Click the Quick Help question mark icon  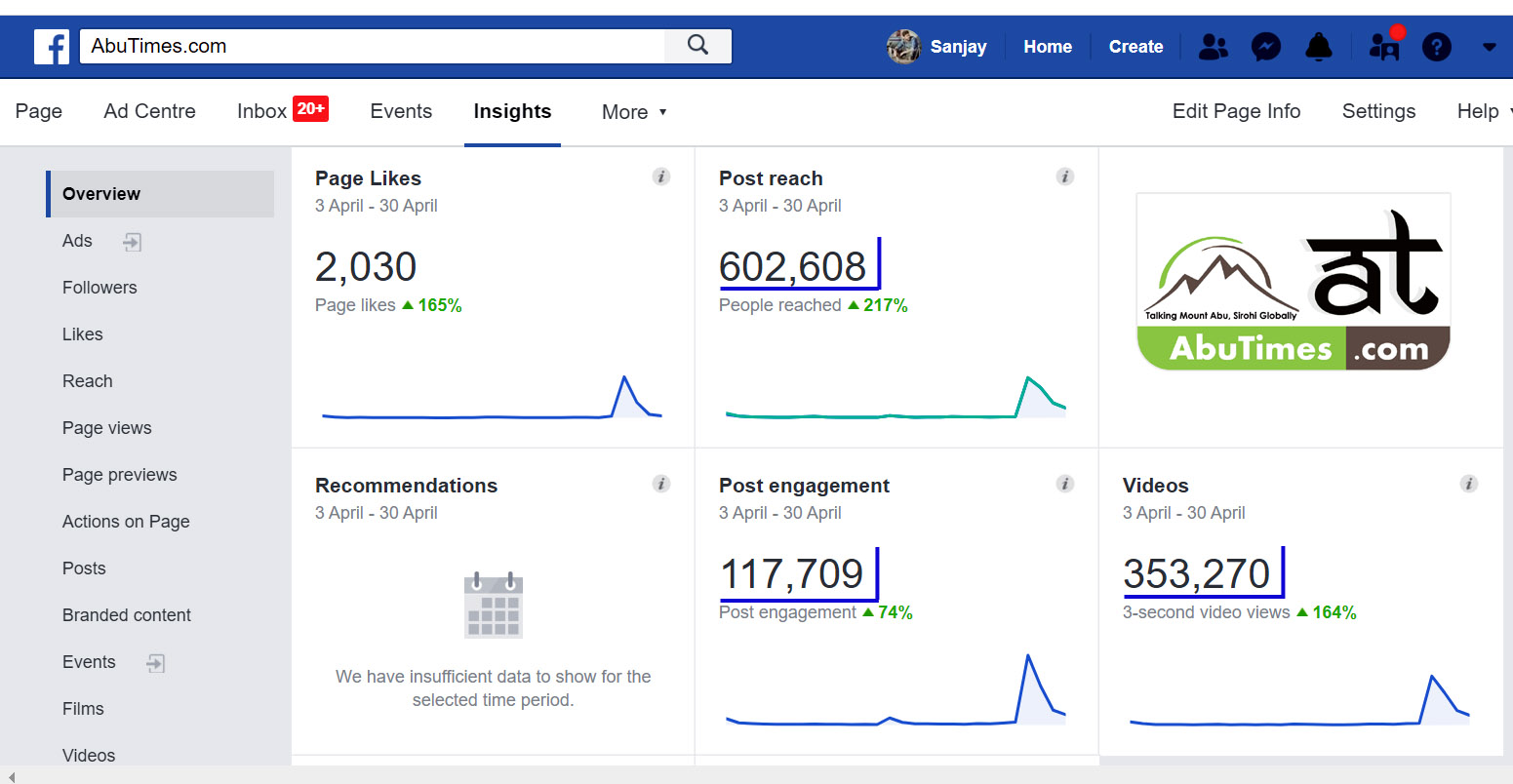coord(1436,47)
